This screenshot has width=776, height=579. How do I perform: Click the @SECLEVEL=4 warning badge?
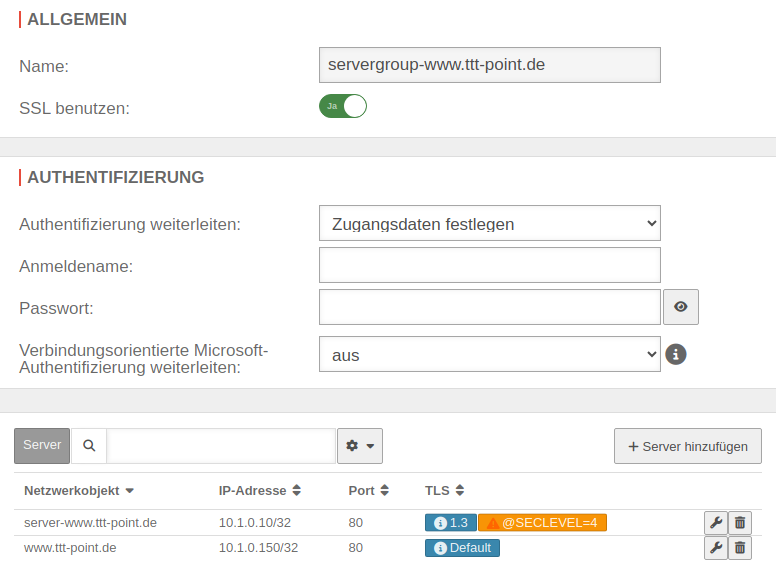542,522
